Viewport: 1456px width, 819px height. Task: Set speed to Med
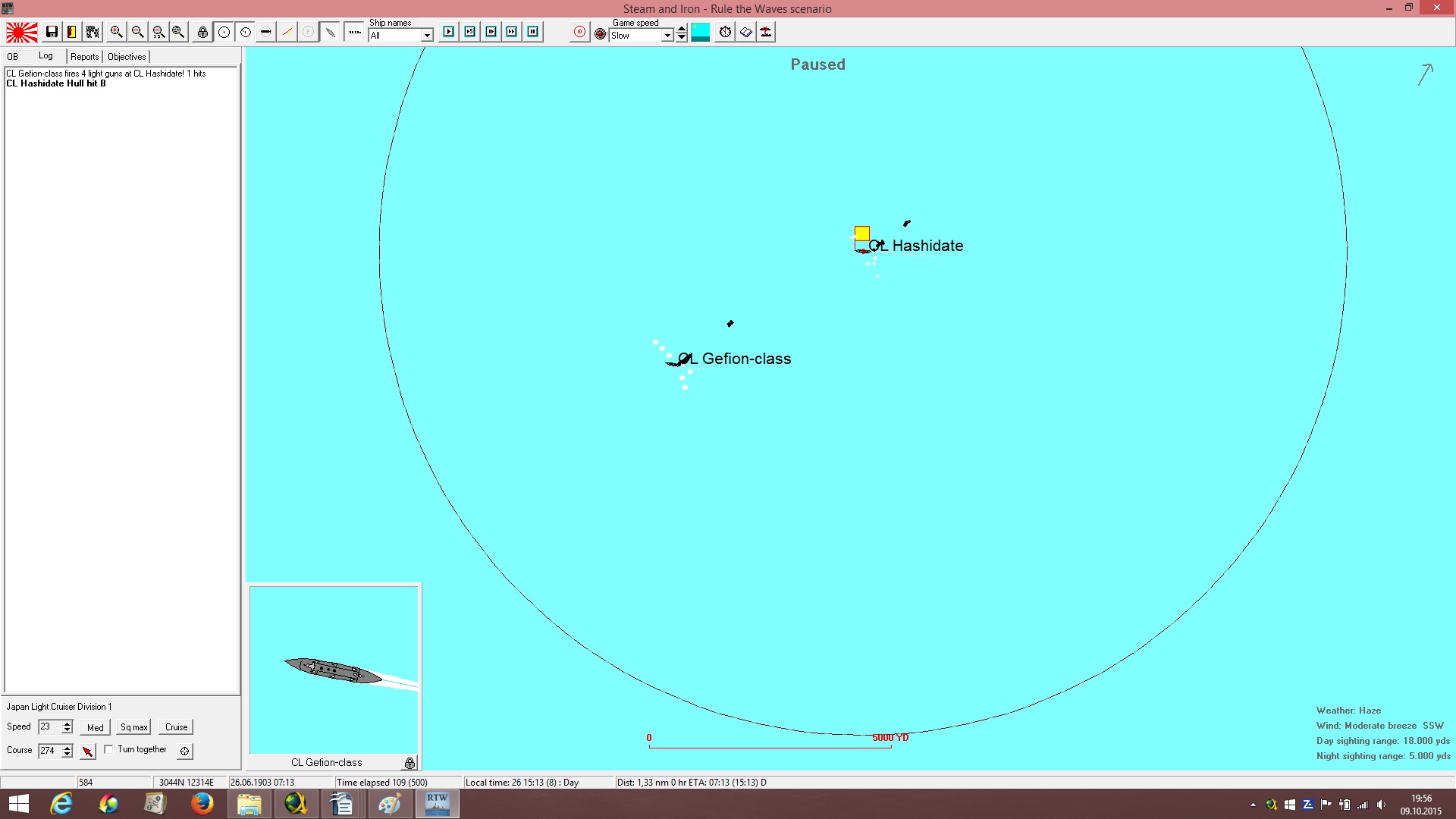[x=96, y=727]
